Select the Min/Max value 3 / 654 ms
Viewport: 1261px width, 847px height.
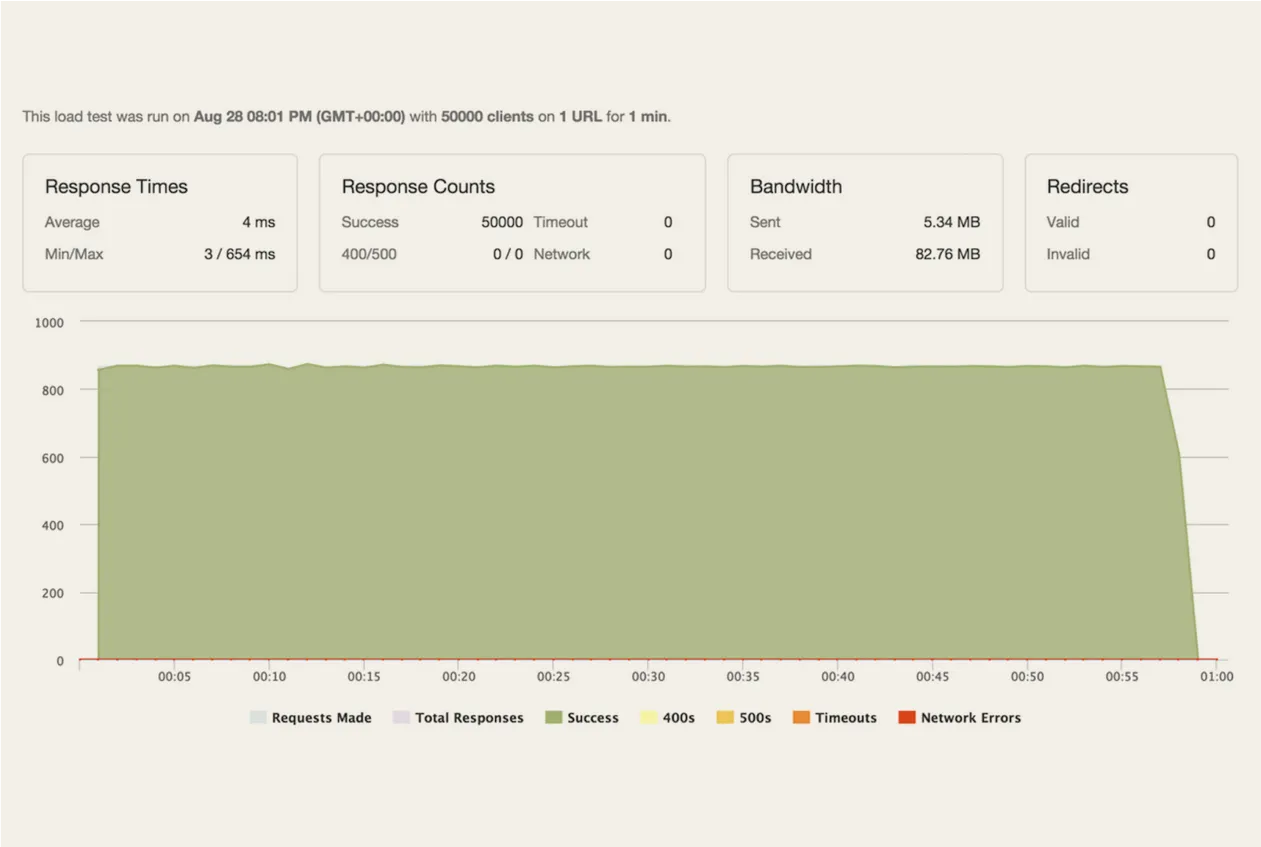(x=239, y=254)
